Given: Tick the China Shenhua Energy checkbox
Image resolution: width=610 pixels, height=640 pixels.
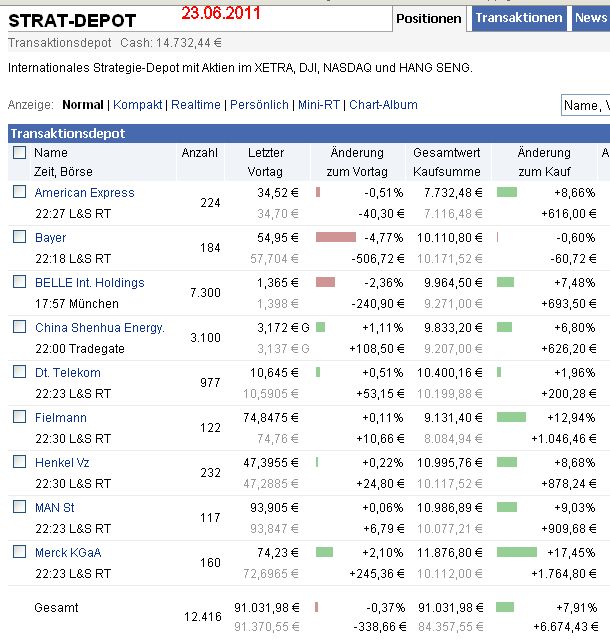Looking at the screenshot, I should [x=20, y=327].
